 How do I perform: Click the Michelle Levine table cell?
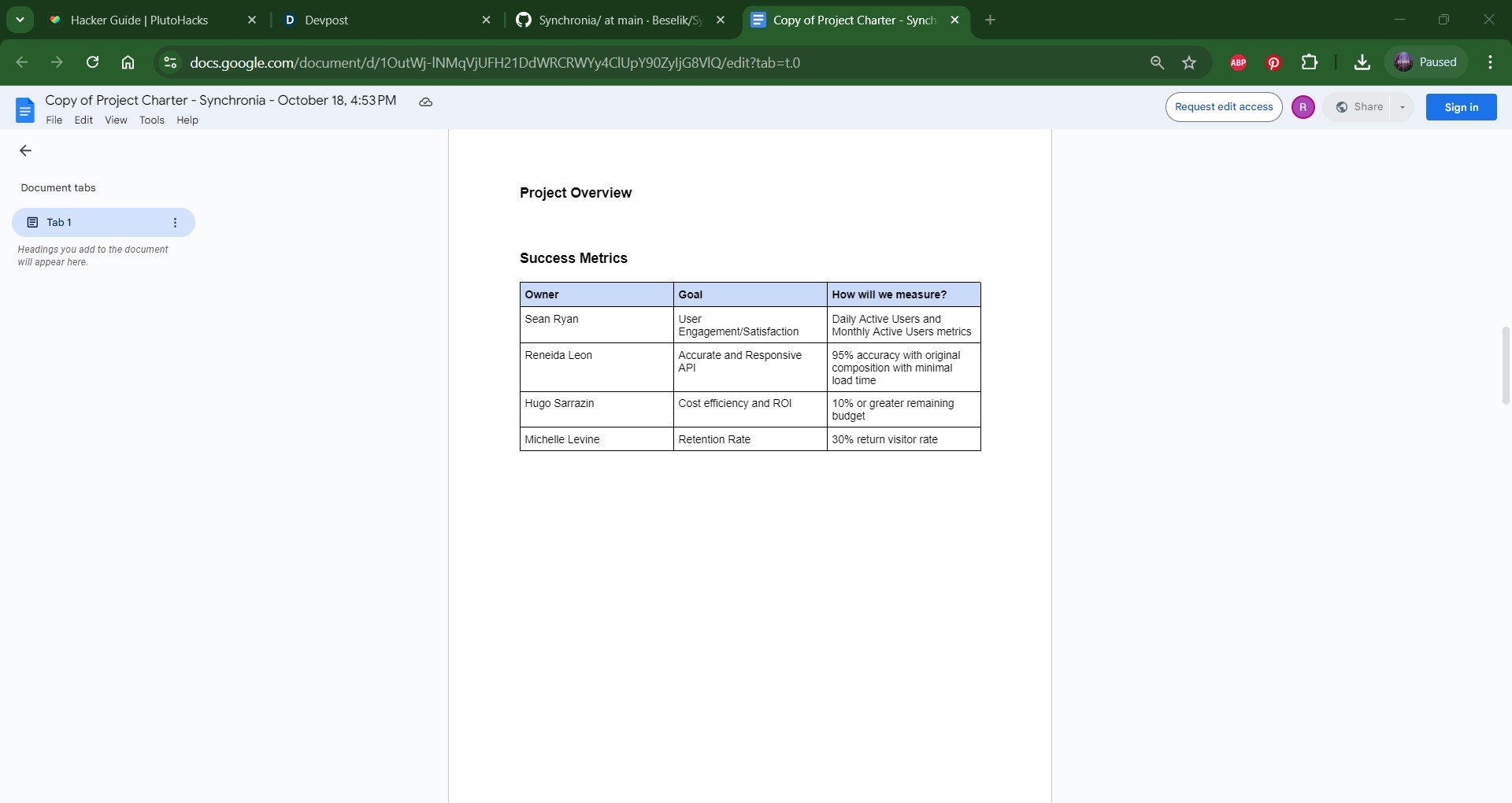[x=596, y=439]
